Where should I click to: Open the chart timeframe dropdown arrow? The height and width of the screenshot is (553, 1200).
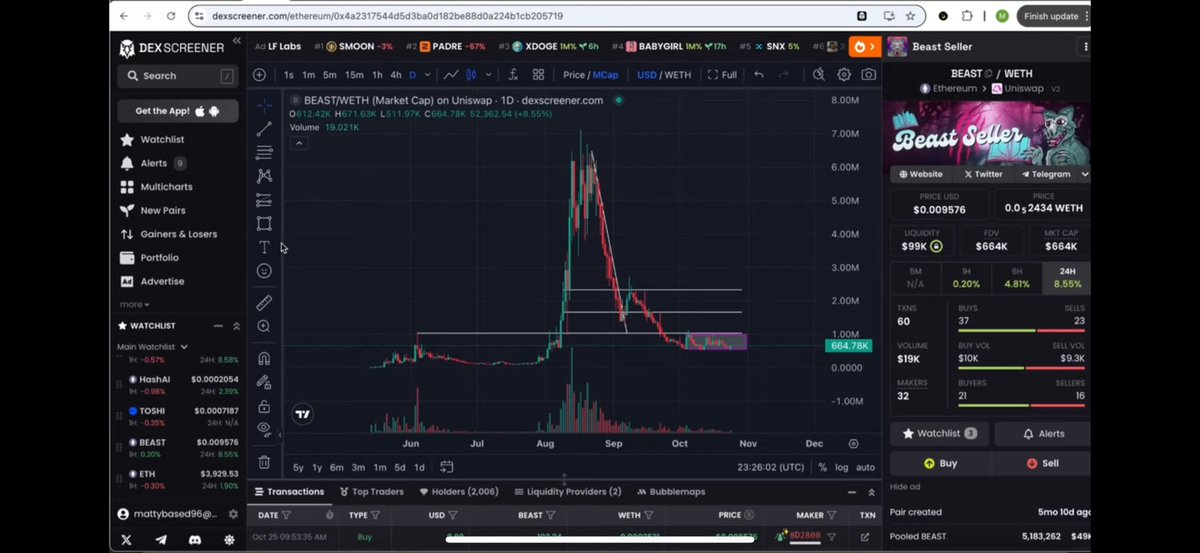[x=428, y=75]
